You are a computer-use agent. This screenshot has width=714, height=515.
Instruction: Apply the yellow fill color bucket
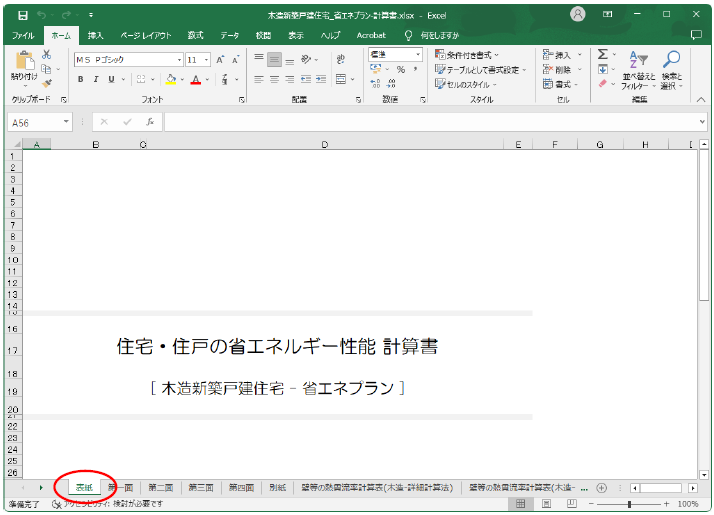click(171, 79)
